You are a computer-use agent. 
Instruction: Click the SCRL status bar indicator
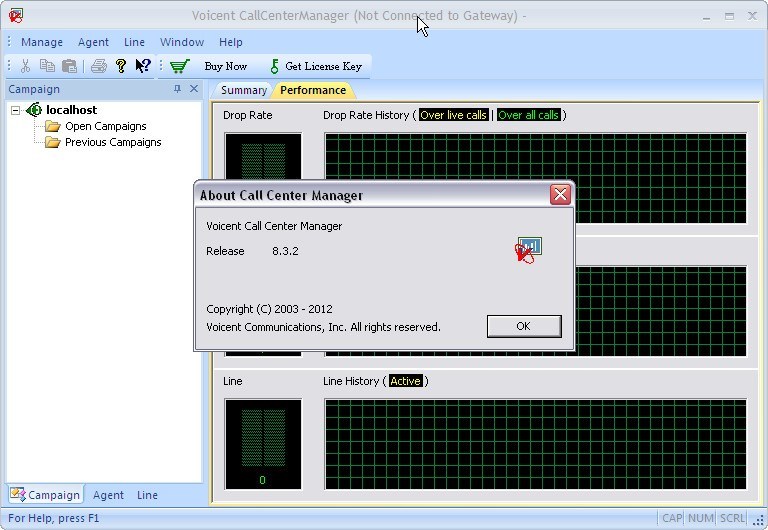click(732, 518)
